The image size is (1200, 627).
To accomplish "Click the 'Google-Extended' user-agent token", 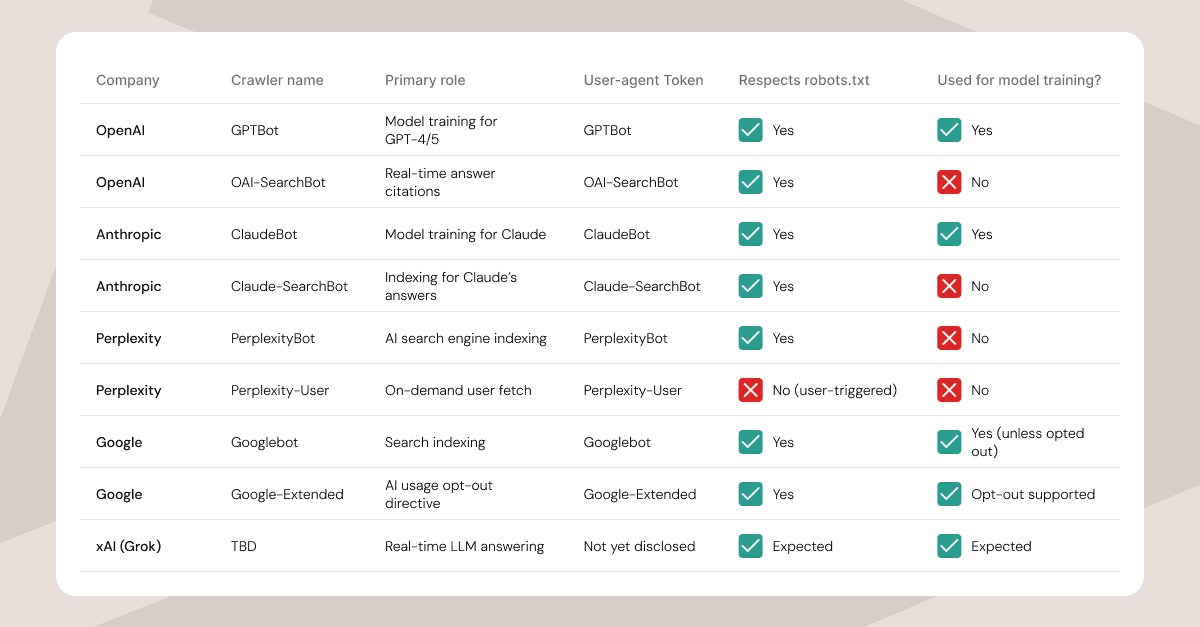I will click(x=640, y=494).
